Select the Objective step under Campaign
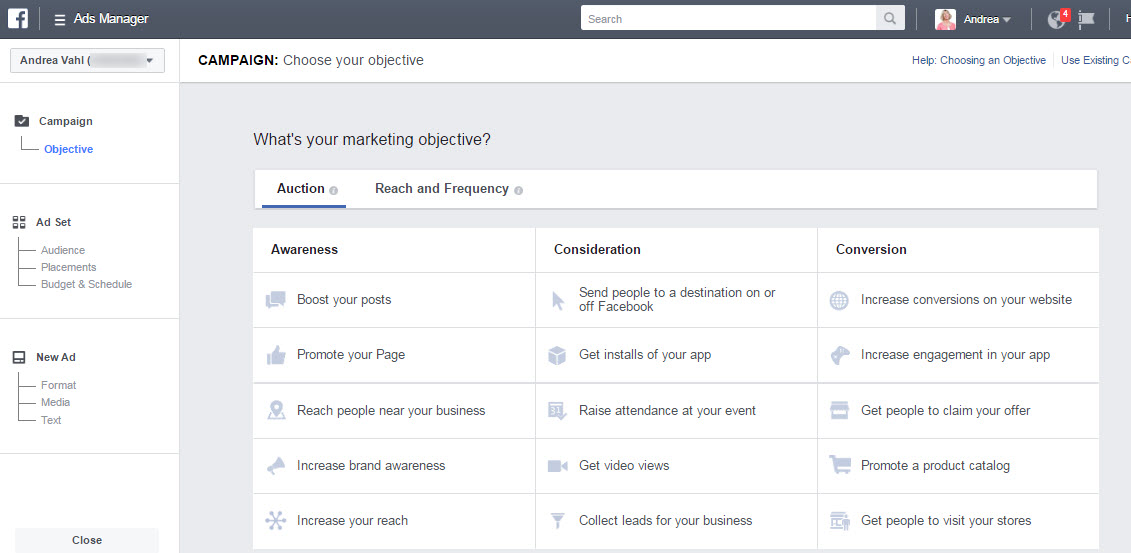Viewport: 1131px width, 553px height. [x=68, y=149]
